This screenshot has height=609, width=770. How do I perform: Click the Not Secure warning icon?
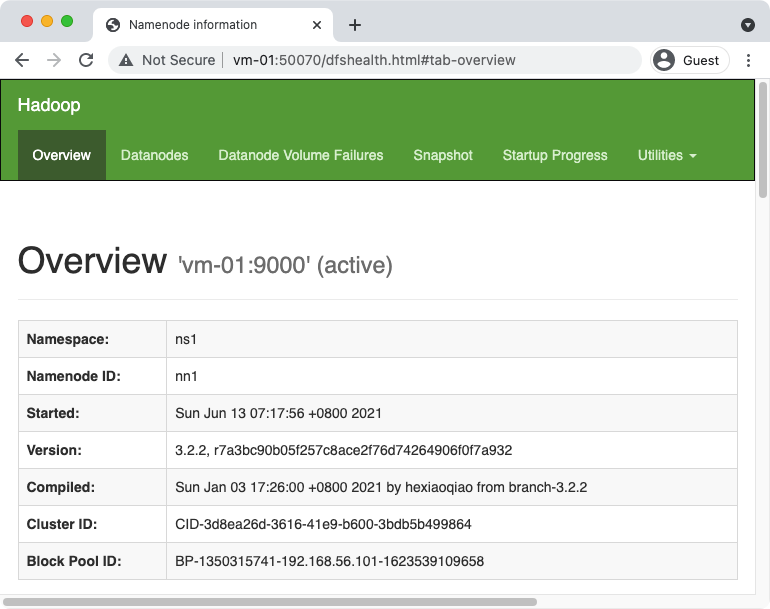(126, 60)
